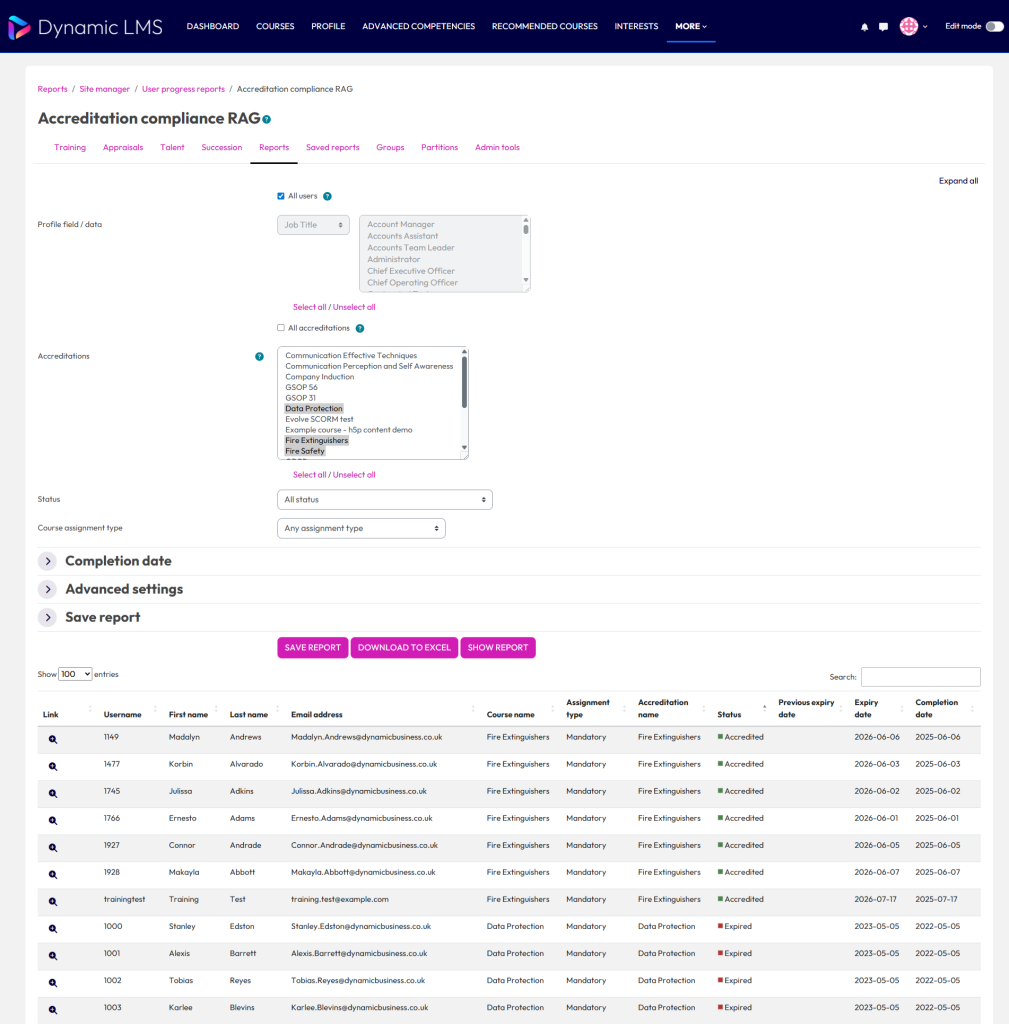The height and width of the screenshot is (1024, 1009).
Task: Open details magnifier for Ernesto Adams row
Action: pyautogui.click(x=53, y=820)
